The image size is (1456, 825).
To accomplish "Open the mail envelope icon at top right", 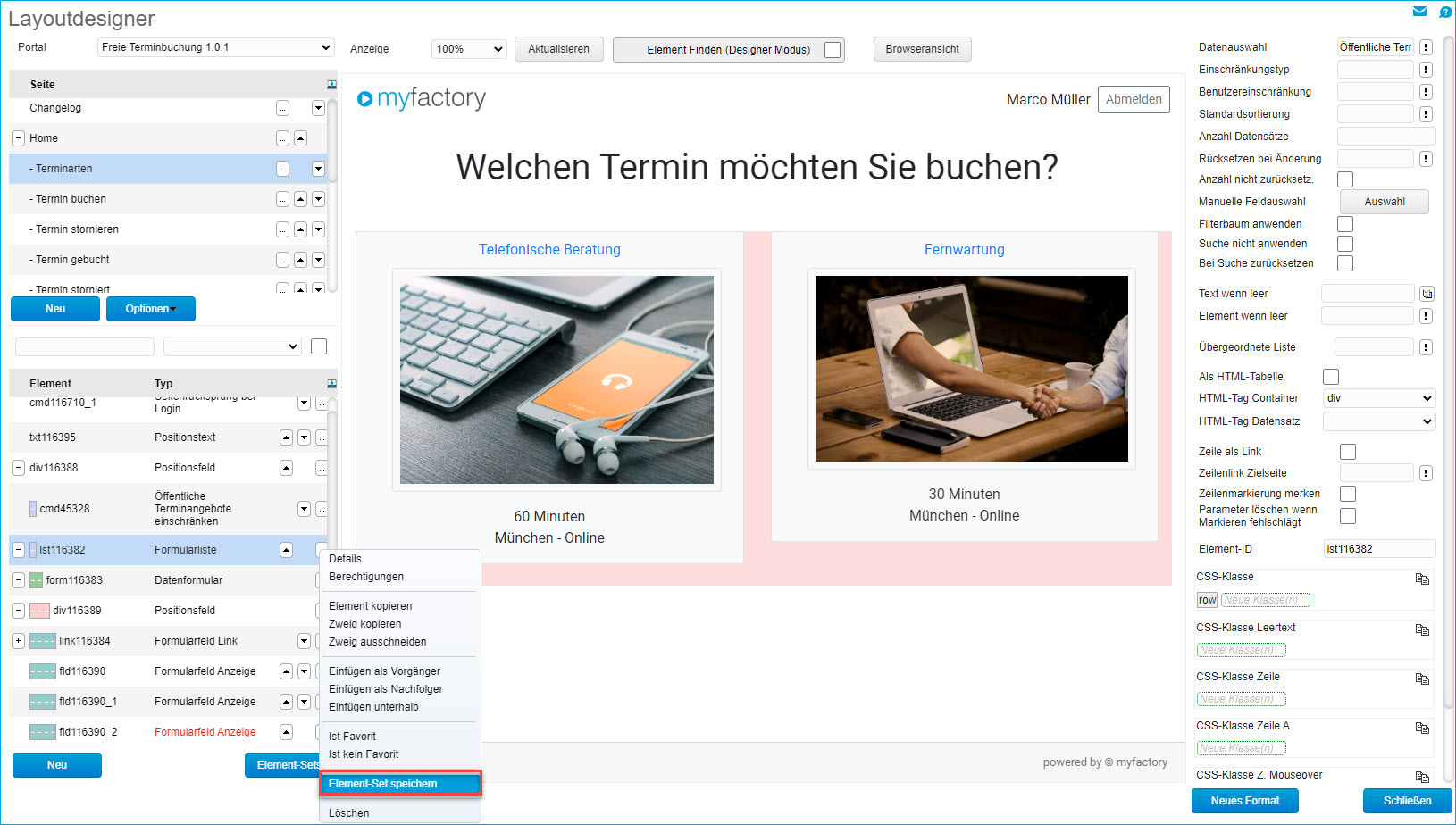I will click(x=1419, y=12).
